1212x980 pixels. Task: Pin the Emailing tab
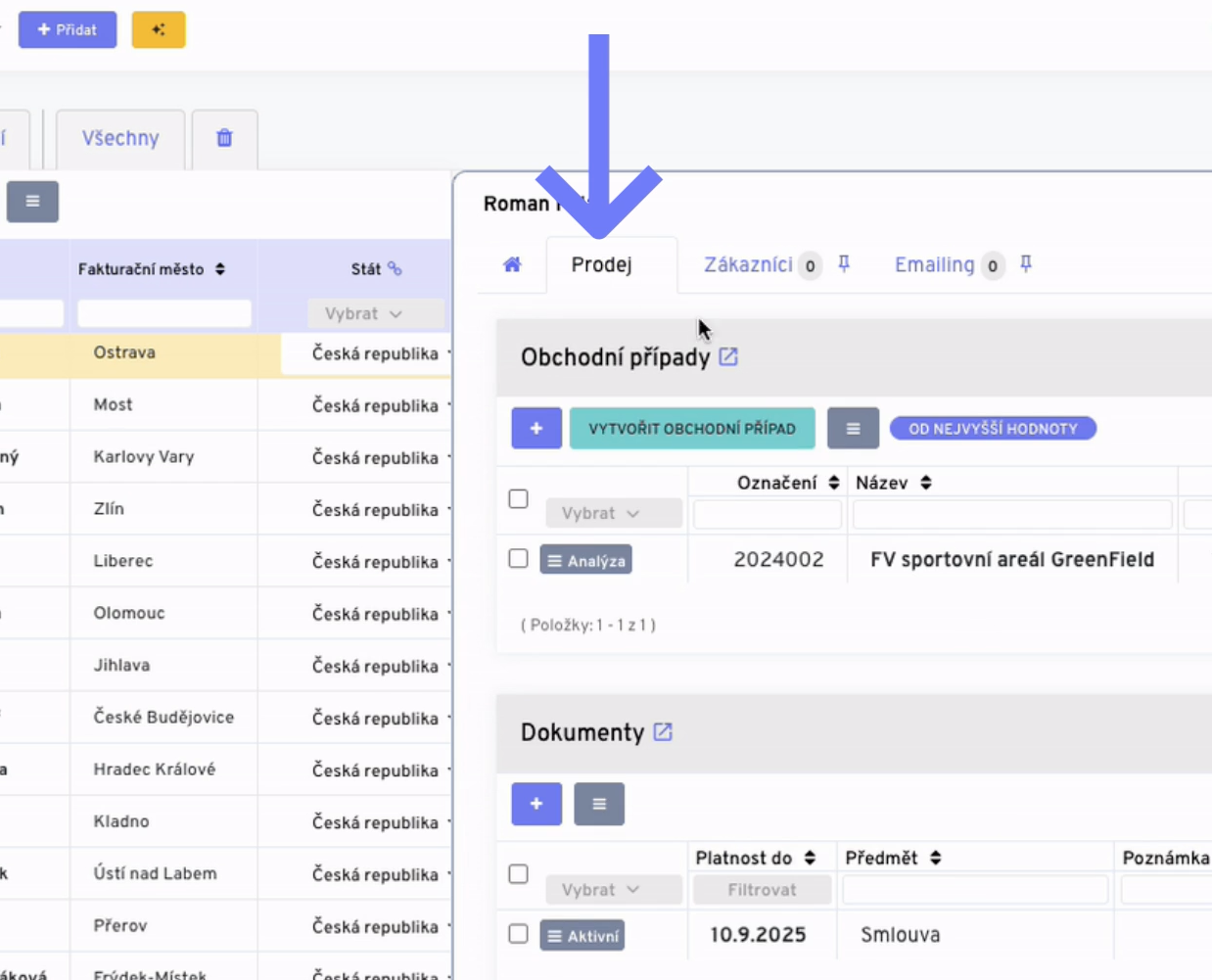point(1026,263)
